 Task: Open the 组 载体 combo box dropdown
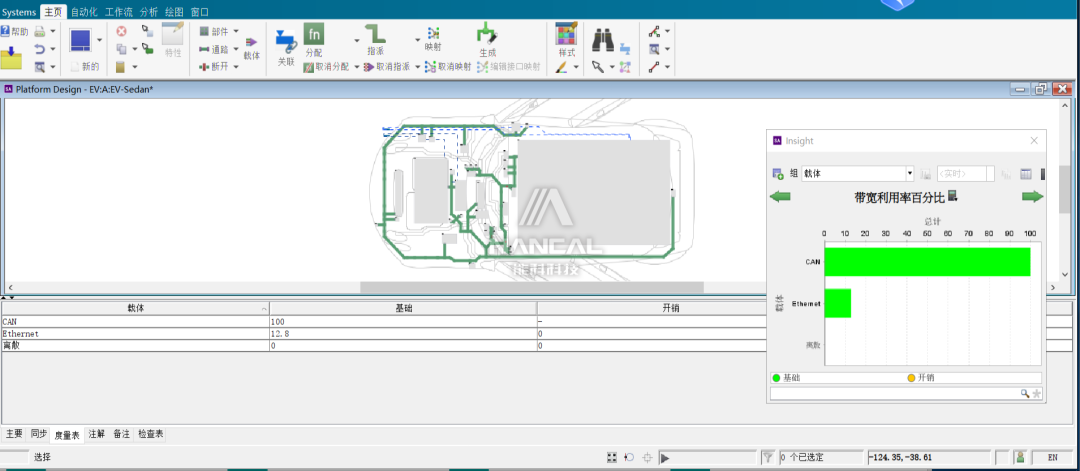(909, 174)
